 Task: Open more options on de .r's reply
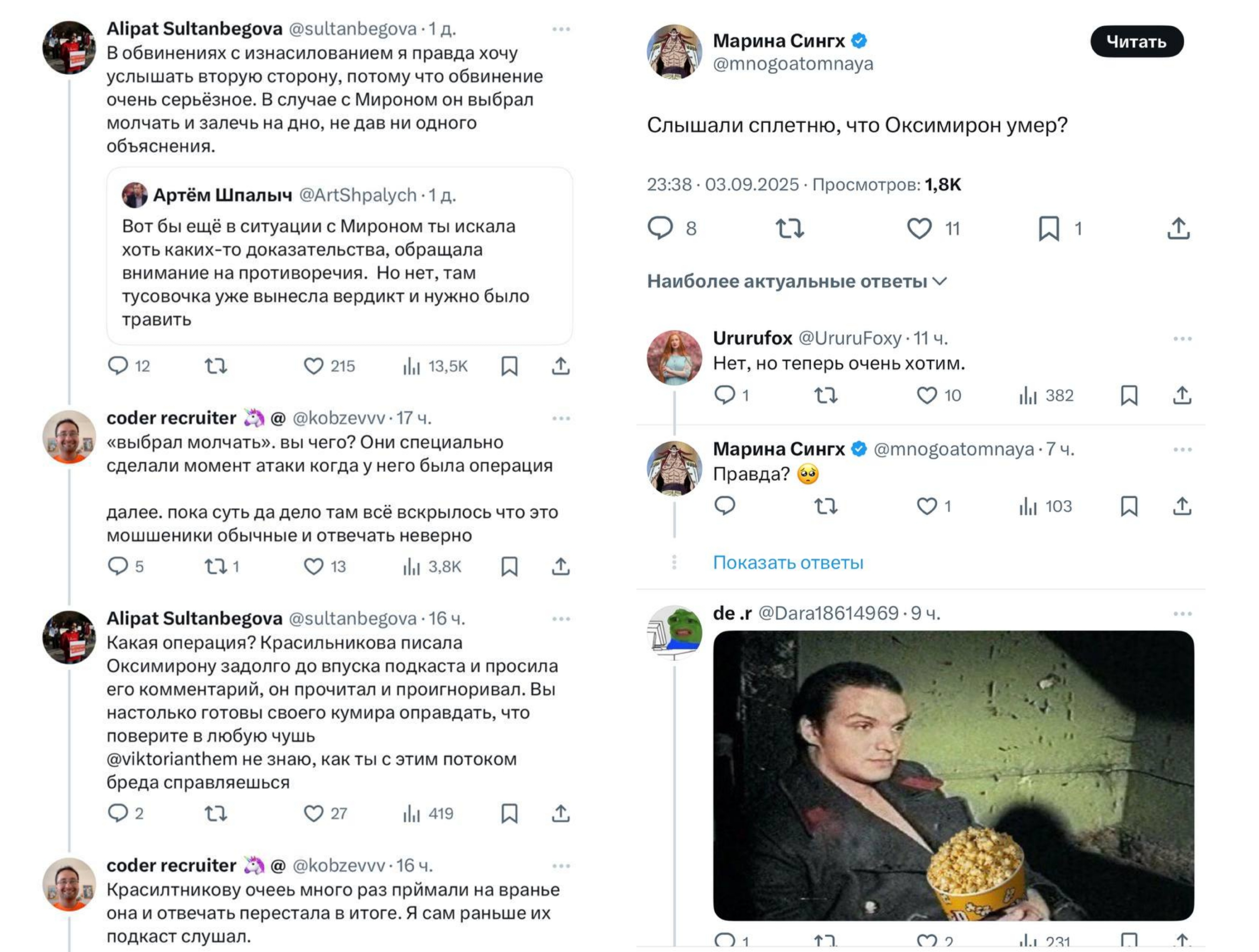point(1182,613)
